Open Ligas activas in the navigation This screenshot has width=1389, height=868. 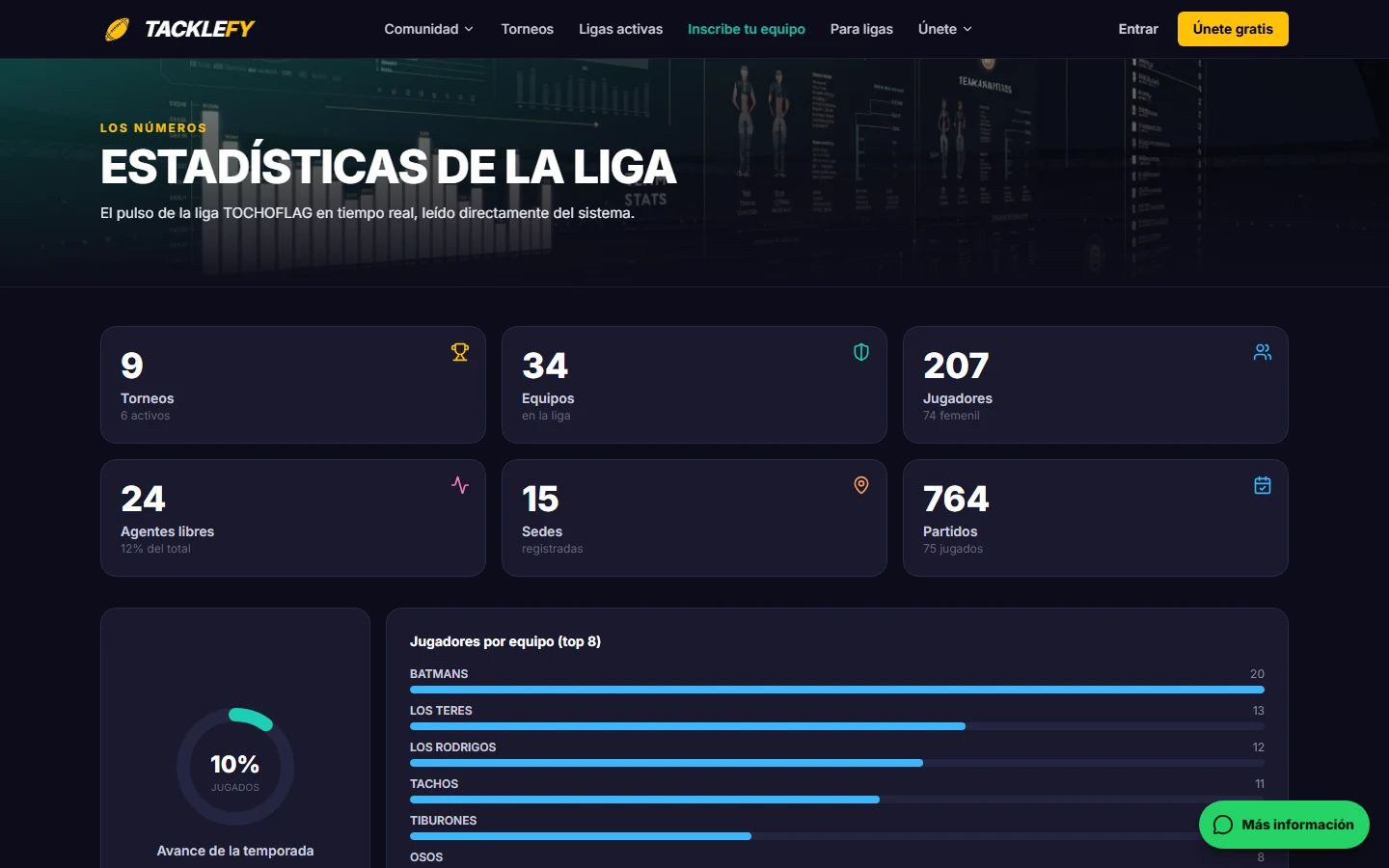(x=620, y=29)
